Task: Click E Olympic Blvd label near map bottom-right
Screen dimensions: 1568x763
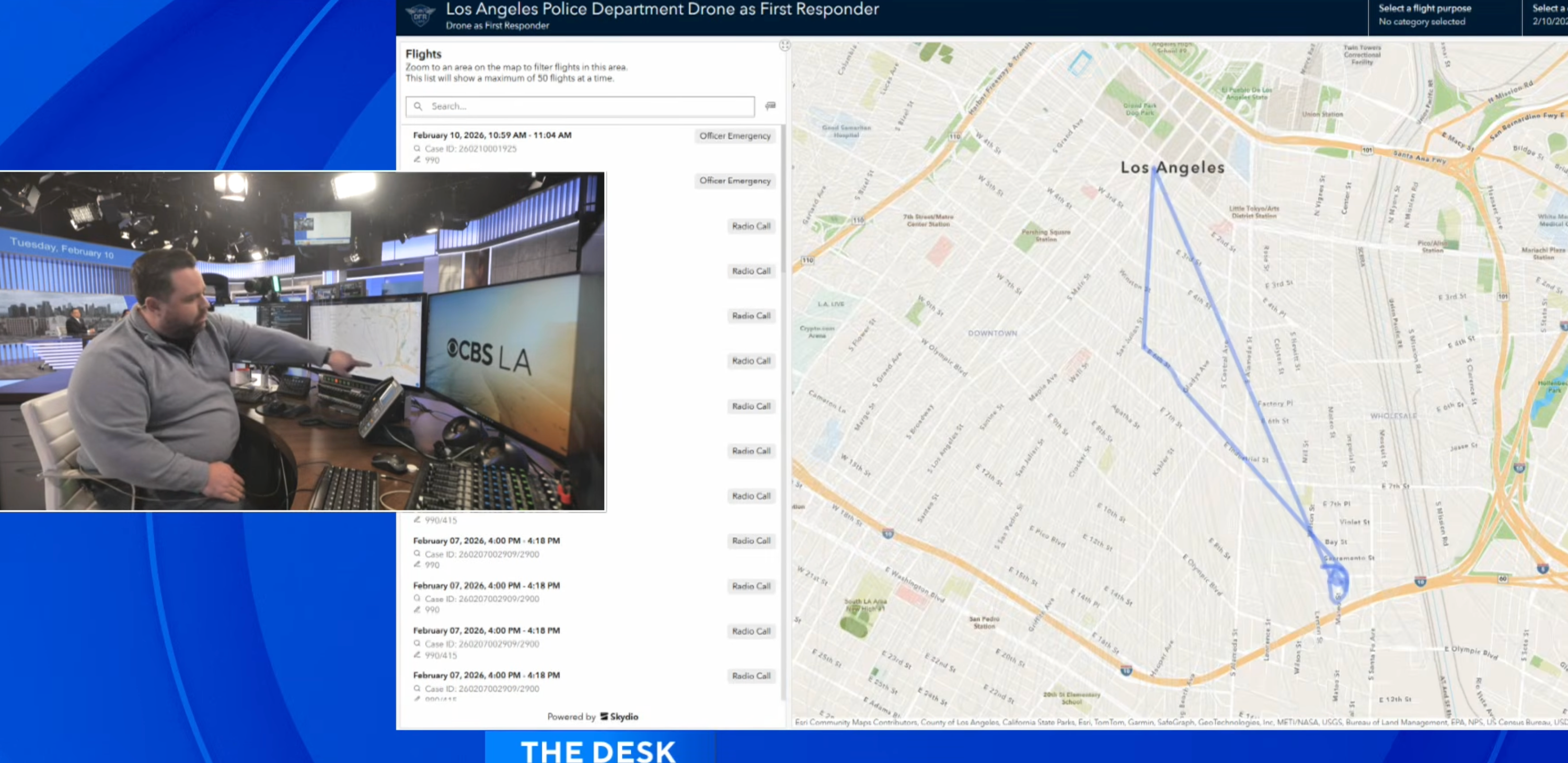Action: coord(1471,652)
